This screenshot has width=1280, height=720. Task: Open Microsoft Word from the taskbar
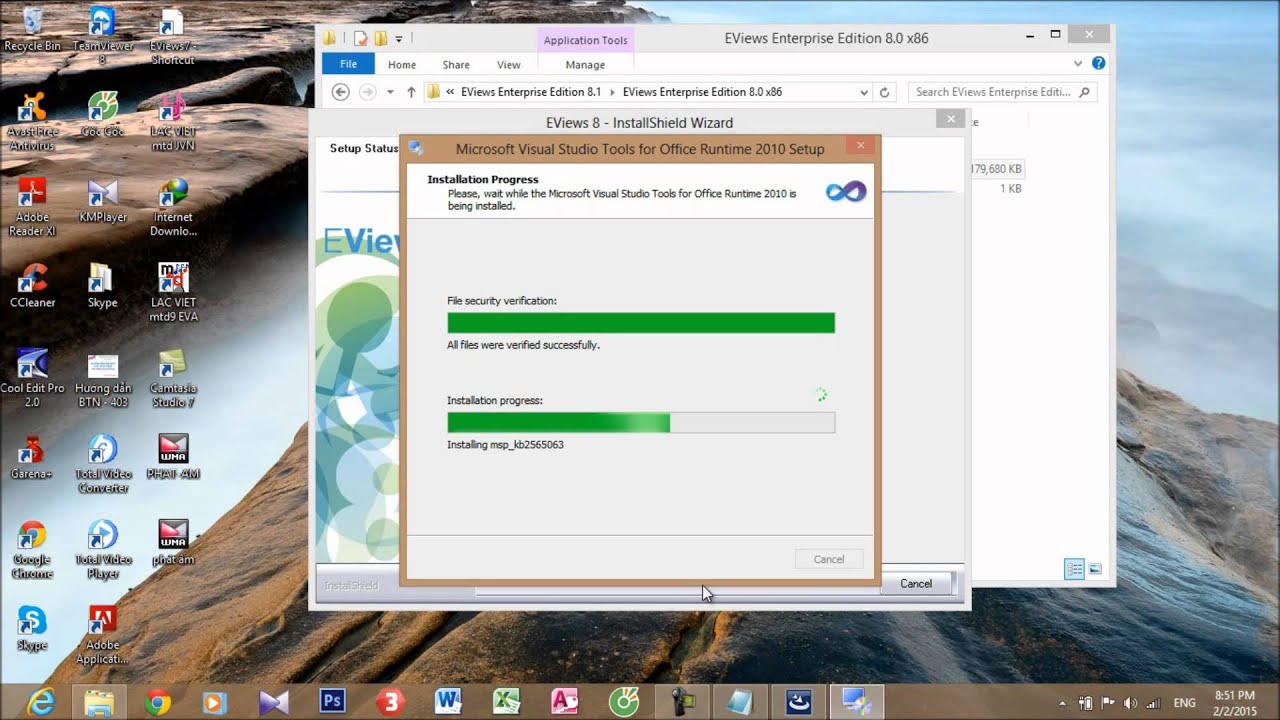447,702
